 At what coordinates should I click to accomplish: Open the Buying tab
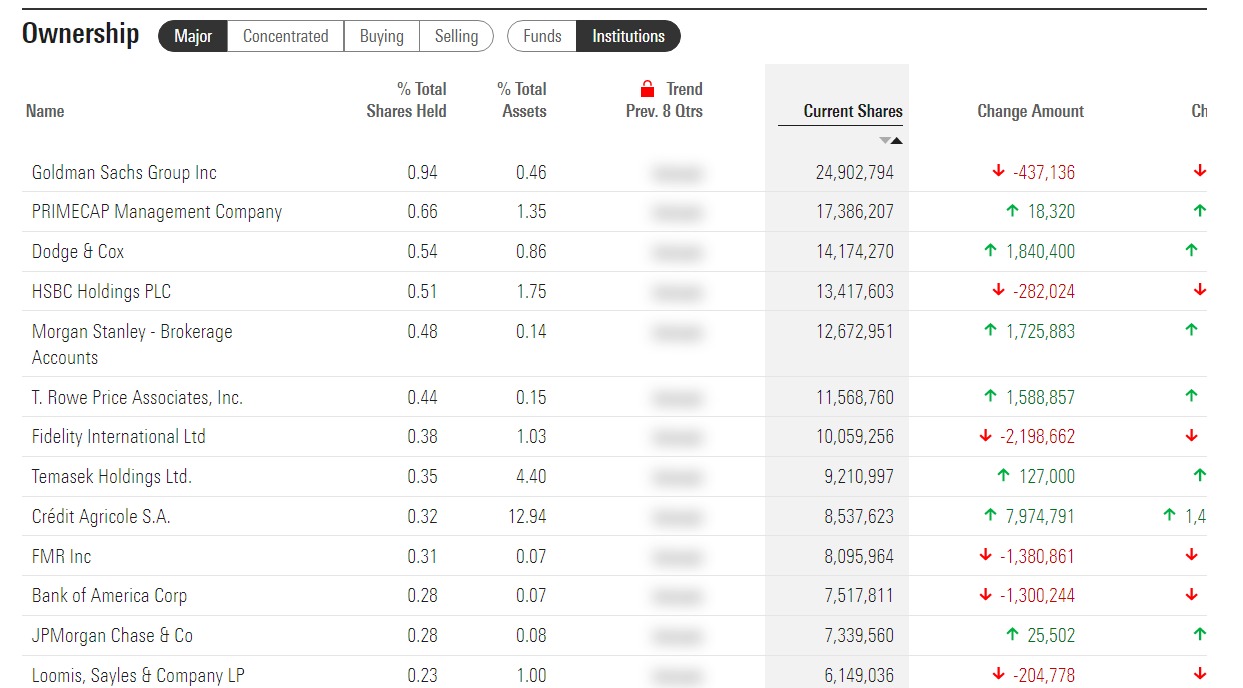point(381,36)
